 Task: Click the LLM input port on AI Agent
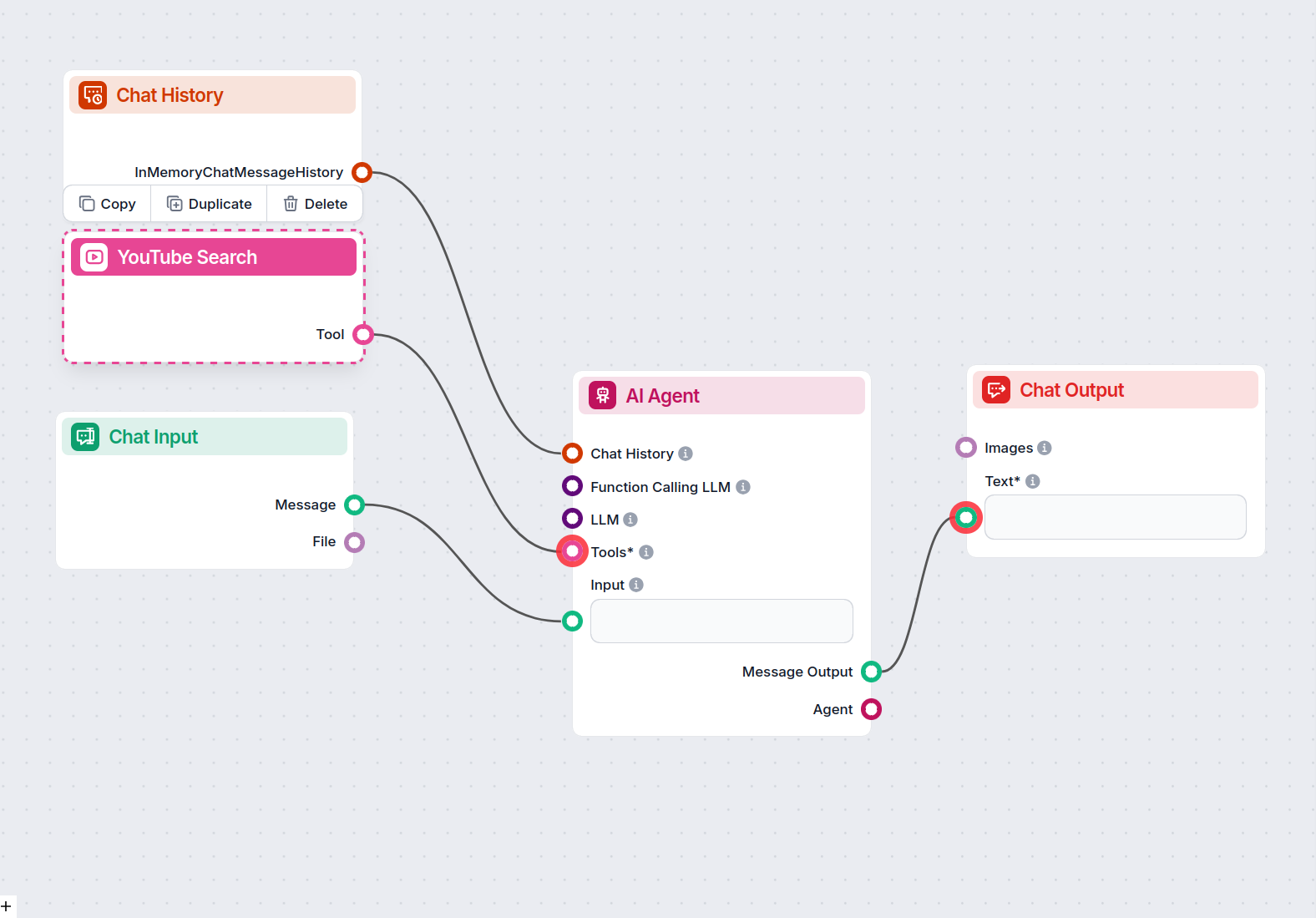[x=572, y=519]
